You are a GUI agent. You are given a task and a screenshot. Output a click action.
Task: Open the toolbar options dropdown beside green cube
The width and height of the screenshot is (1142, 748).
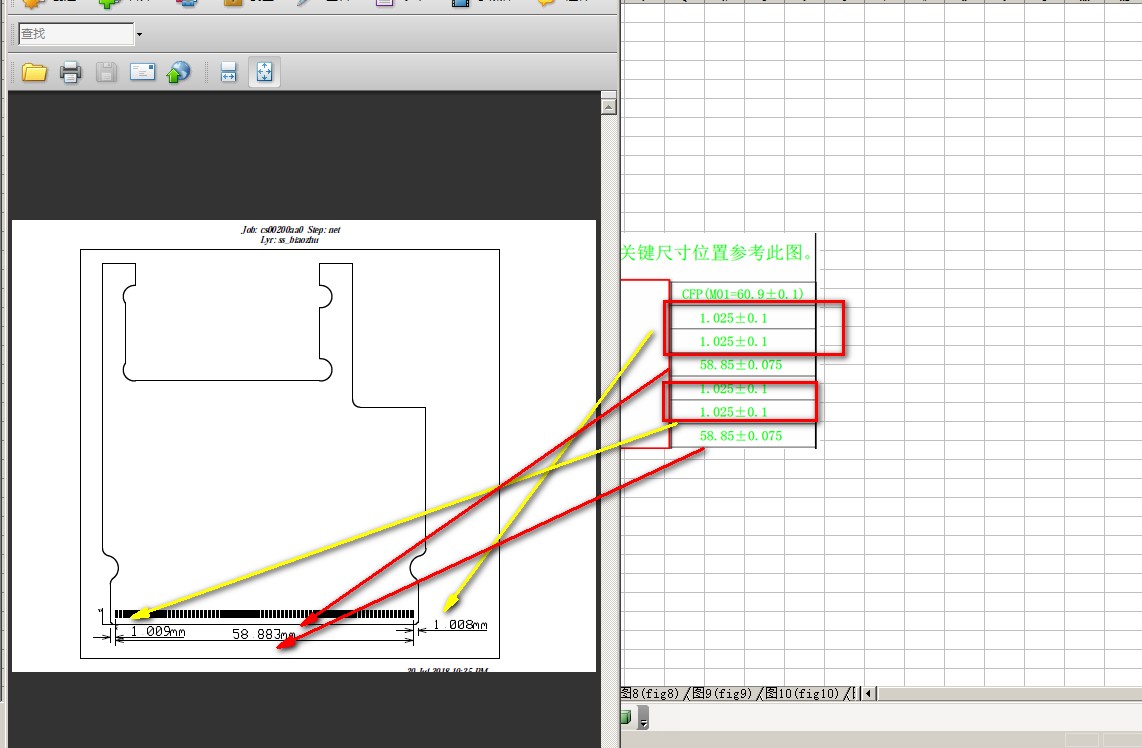coord(643,719)
